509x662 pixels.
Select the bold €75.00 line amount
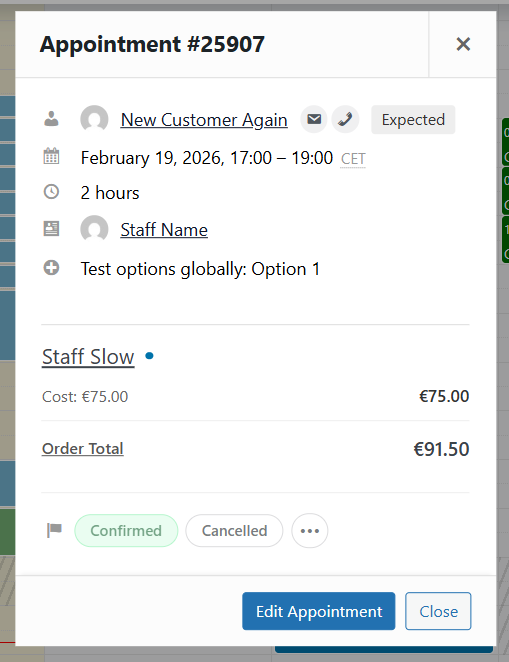444,396
